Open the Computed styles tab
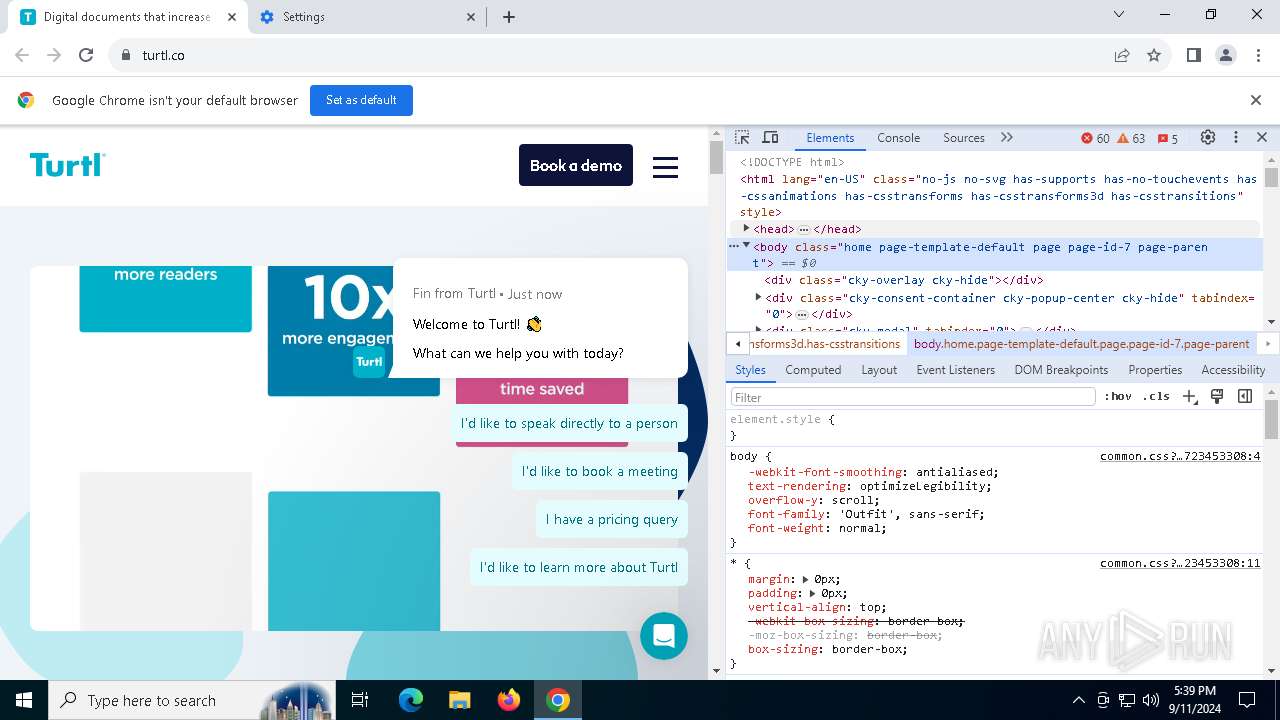The width and height of the screenshot is (1280, 720). [x=813, y=370]
